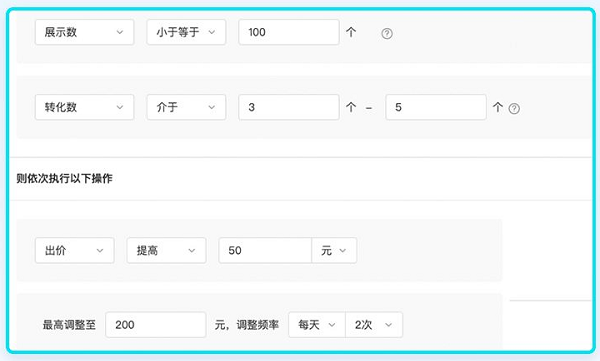Click help icon in the 转化数 row
This screenshot has width=600, height=361.
point(514,109)
